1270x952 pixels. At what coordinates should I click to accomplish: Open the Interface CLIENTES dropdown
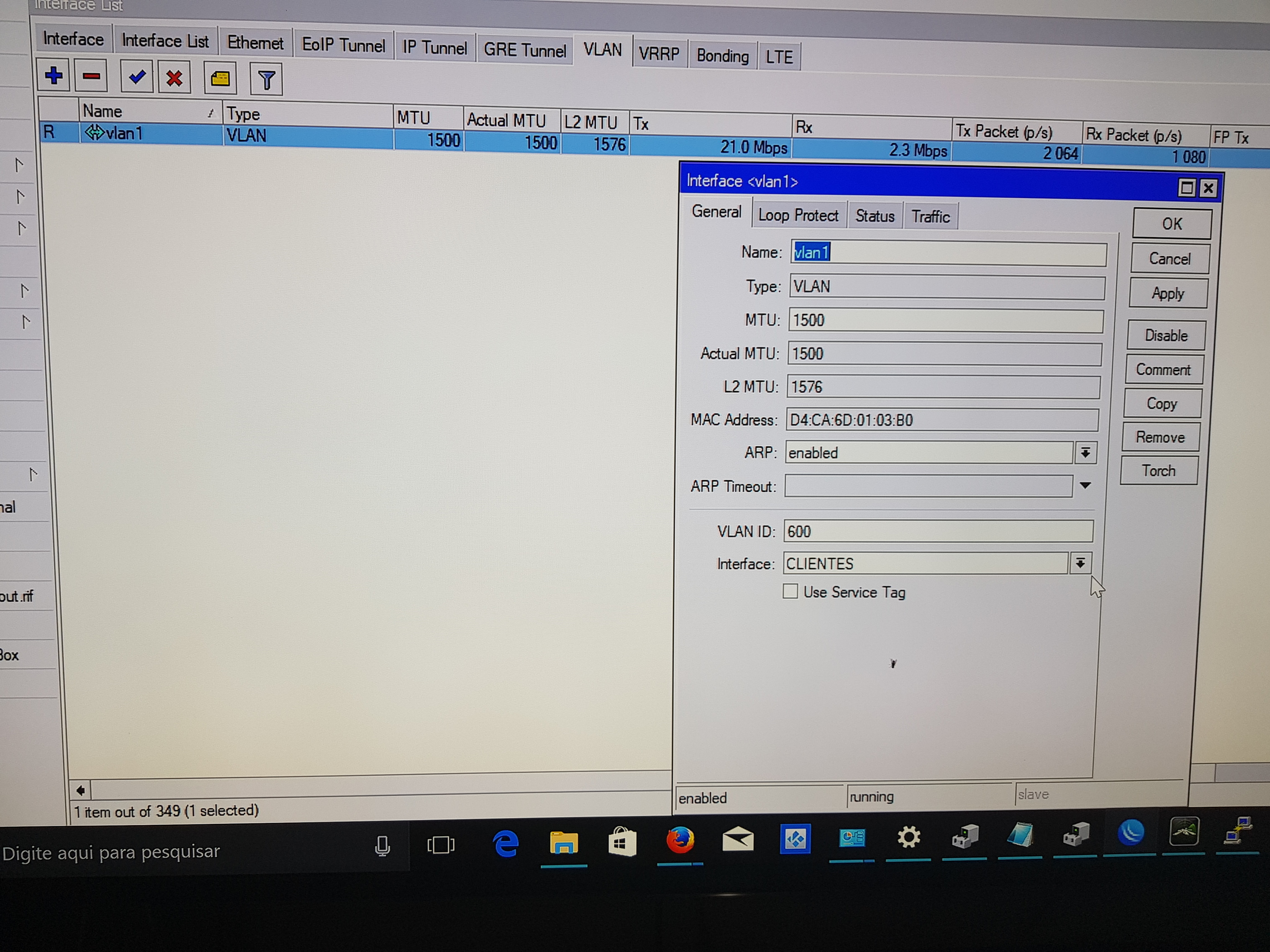pyautogui.click(x=1080, y=563)
